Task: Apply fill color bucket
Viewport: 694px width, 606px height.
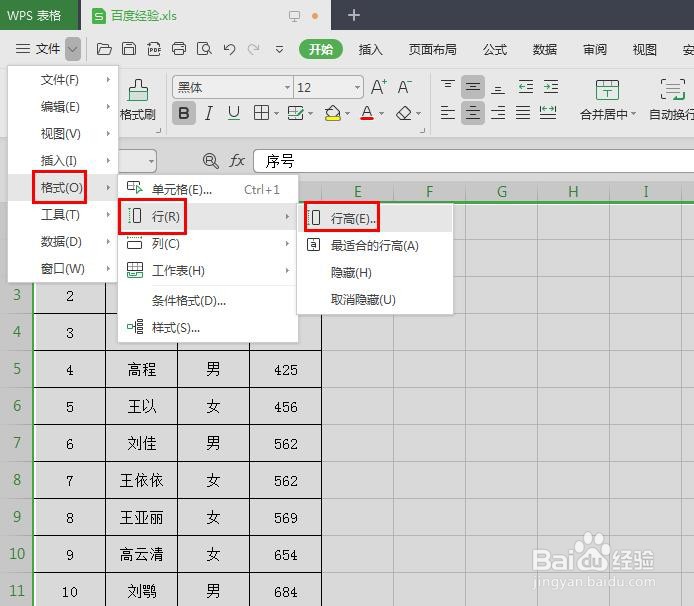Action: pos(333,113)
